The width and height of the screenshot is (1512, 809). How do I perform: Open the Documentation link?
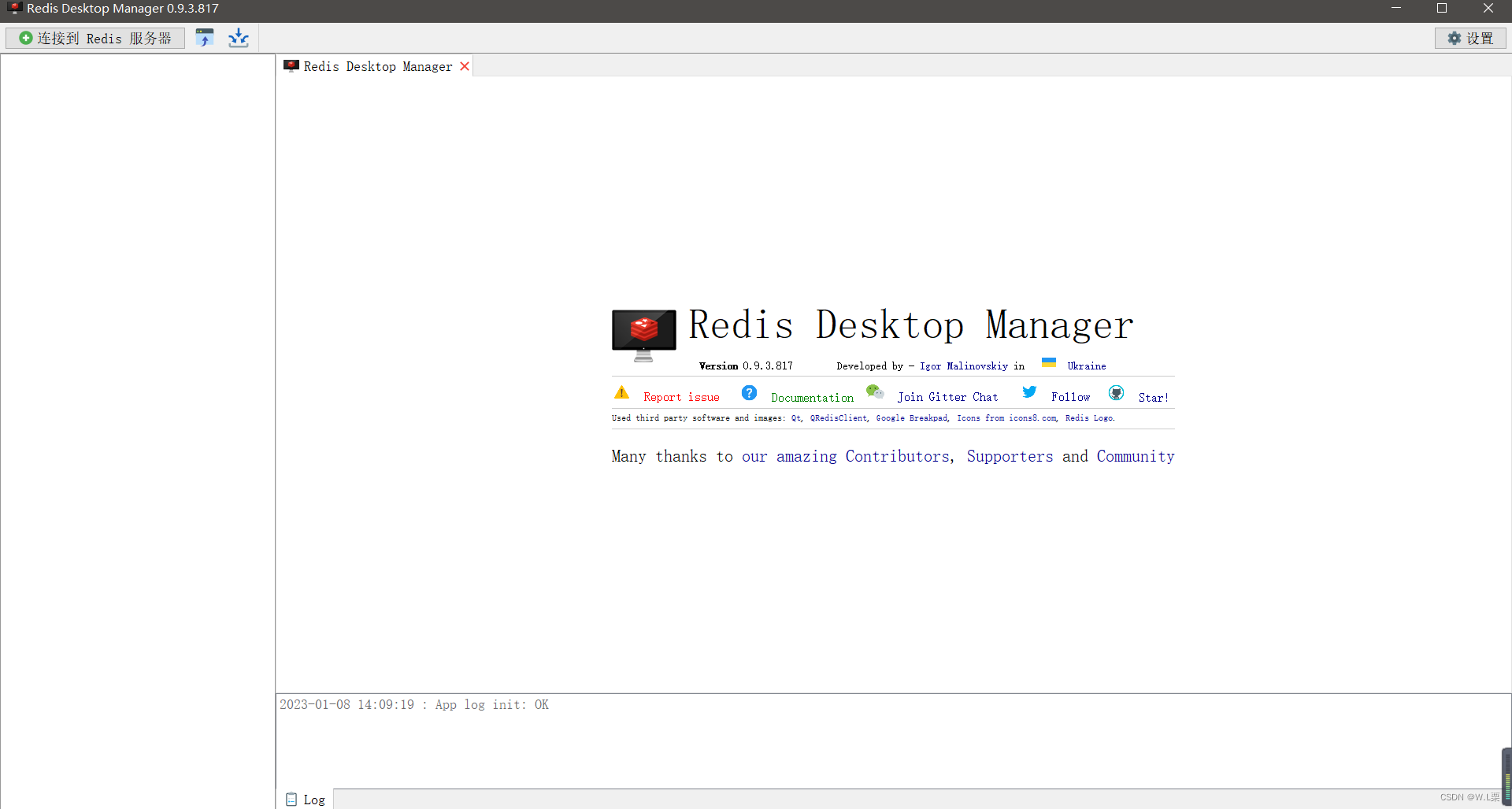tap(812, 398)
